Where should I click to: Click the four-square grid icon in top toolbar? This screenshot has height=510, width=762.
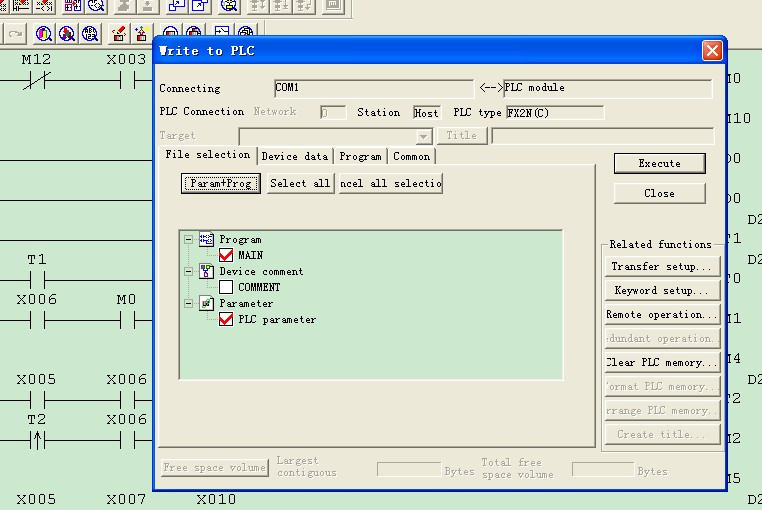tap(73, 6)
